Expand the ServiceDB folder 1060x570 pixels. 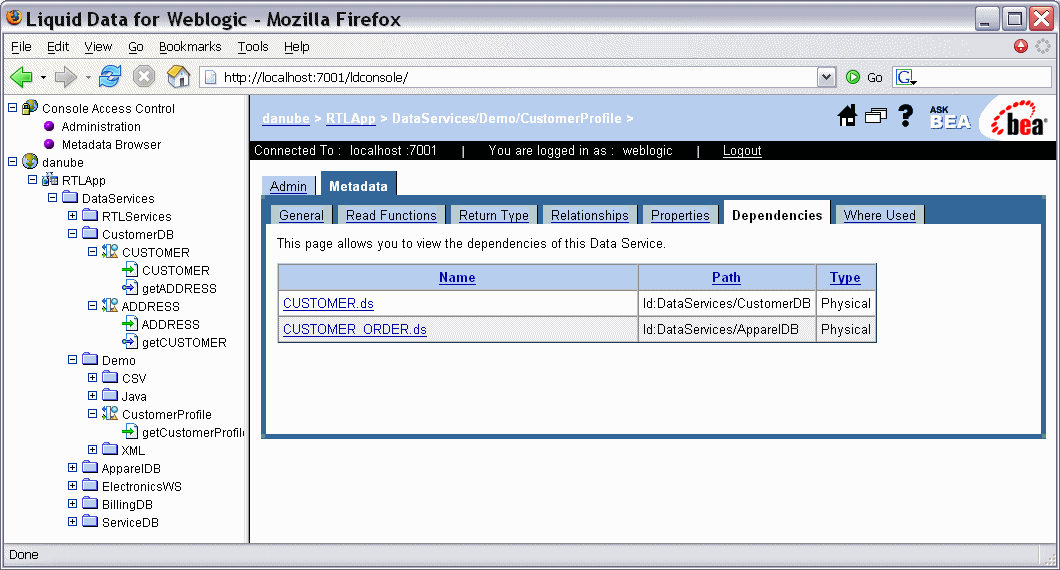click(72, 522)
